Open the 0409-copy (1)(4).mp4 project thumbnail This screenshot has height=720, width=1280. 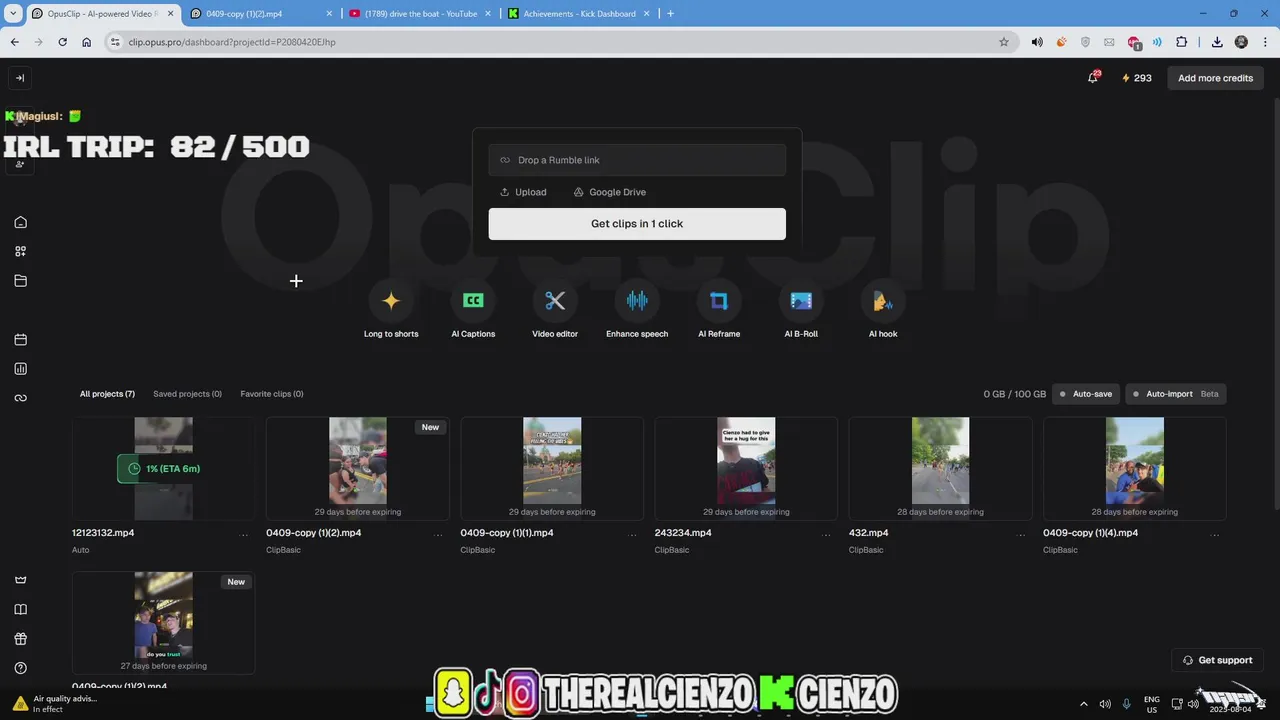1135,468
